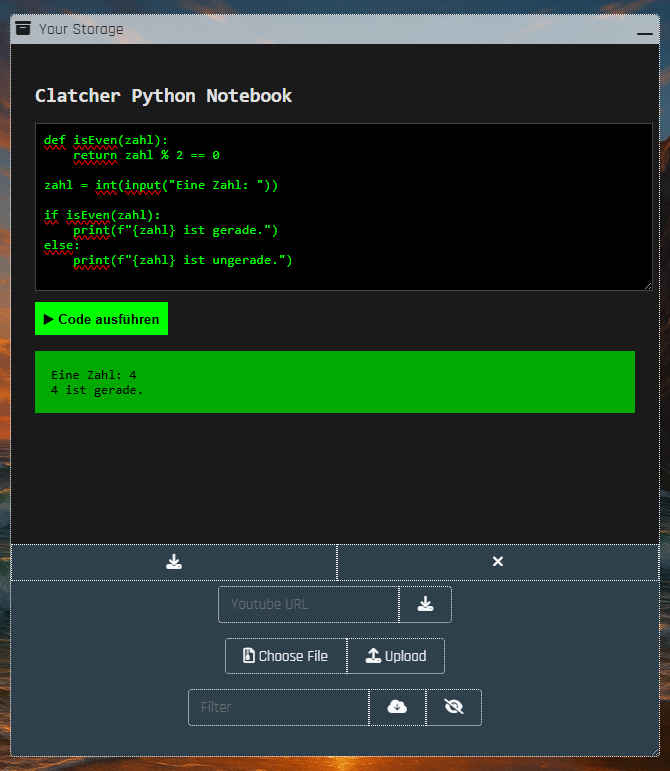Click the "Your Storage" window title
670x771 pixels.
81,29
